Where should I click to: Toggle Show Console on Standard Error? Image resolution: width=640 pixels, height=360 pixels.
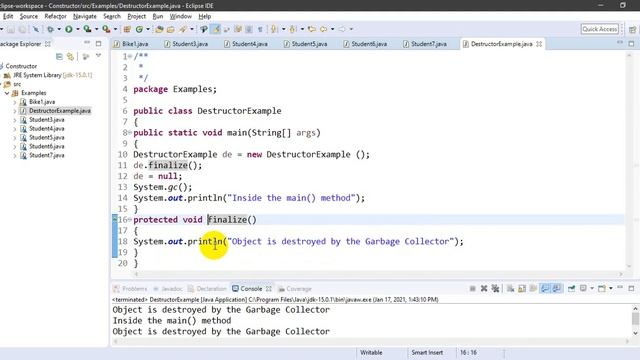click(x=557, y=289)
